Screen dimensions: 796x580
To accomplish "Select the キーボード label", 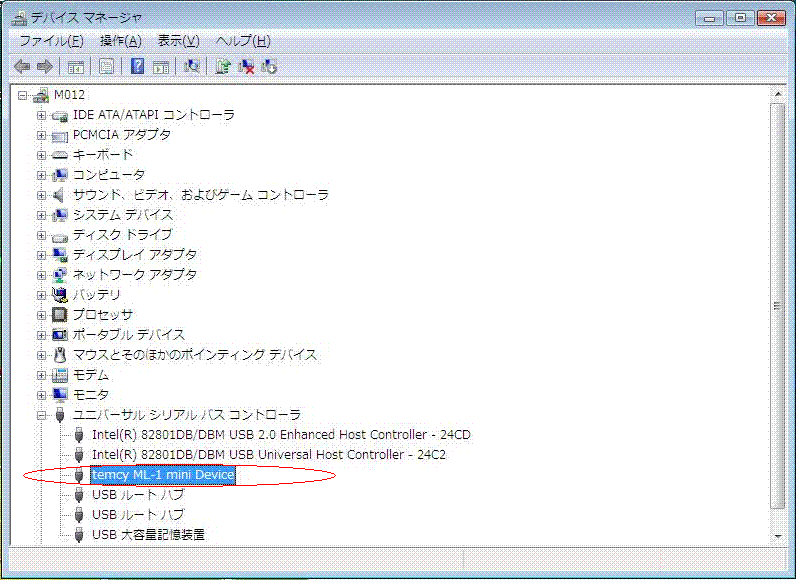I will pyautogui.click(x=103, y=155).
